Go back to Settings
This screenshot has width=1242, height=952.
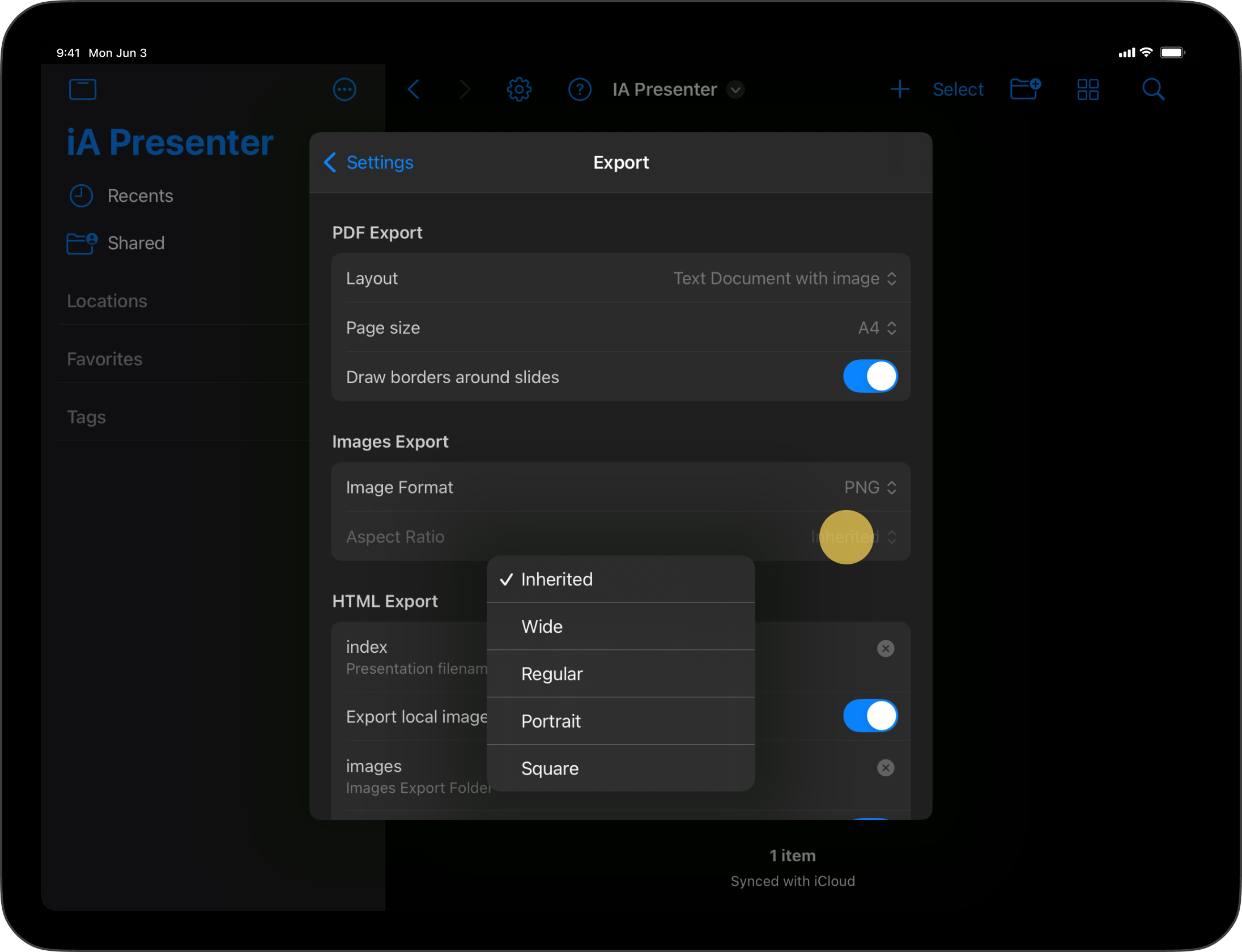click(368, 163)
